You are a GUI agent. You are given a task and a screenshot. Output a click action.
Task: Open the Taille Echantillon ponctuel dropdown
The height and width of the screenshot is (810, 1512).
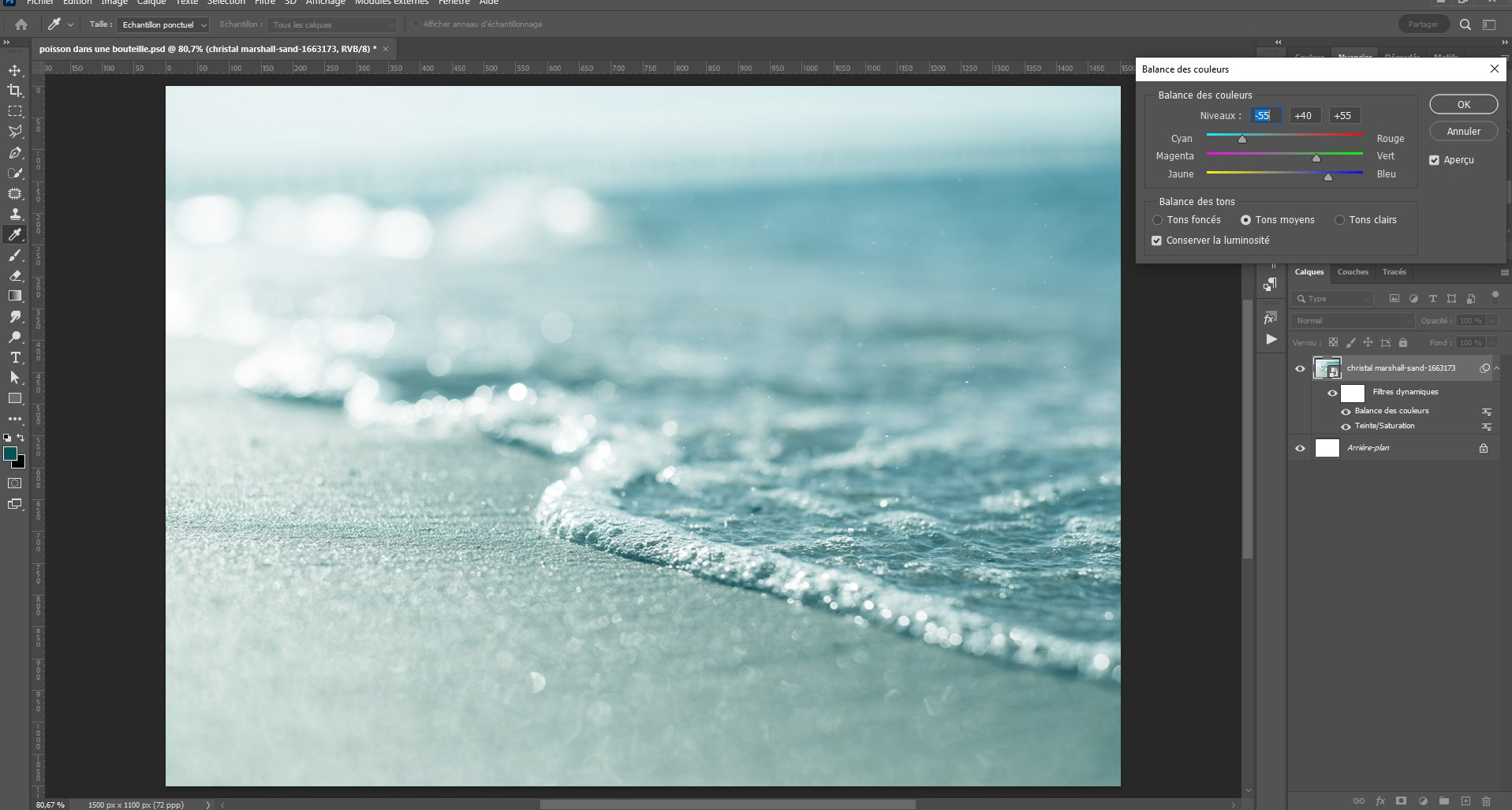coord(163,24)
